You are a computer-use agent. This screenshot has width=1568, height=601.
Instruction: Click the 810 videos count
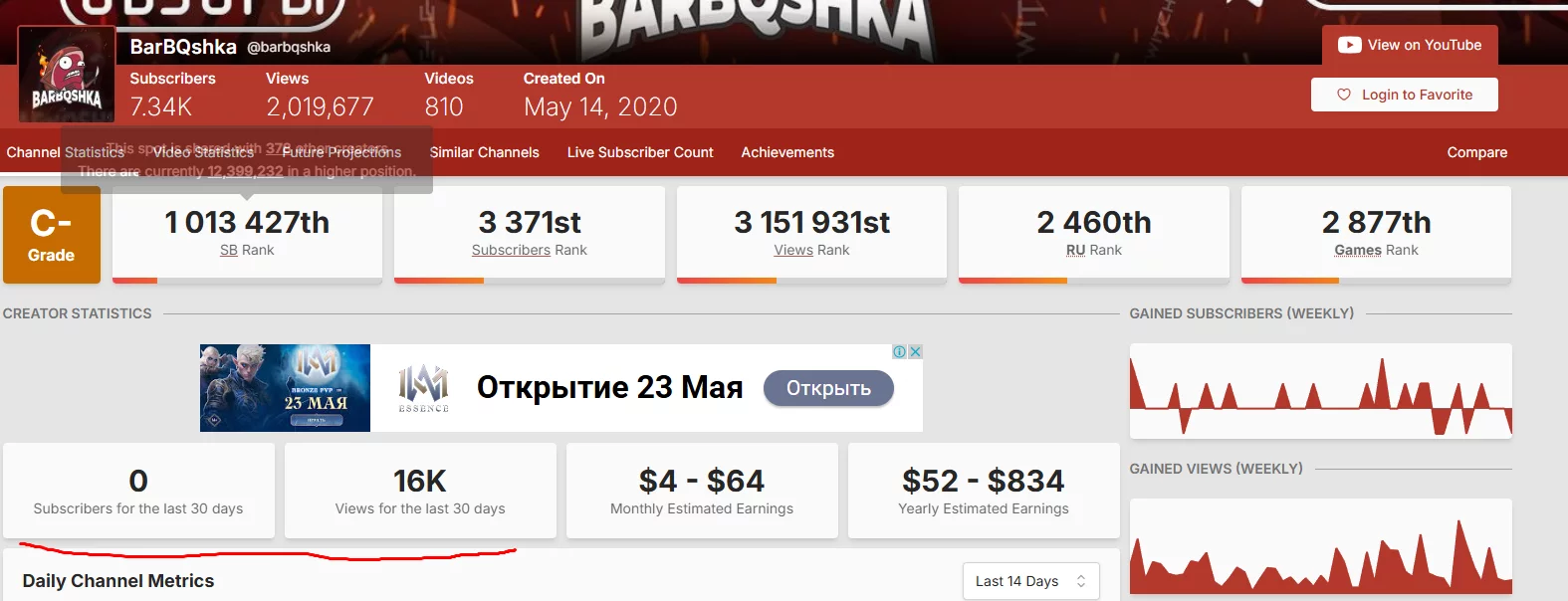[444, 106]
